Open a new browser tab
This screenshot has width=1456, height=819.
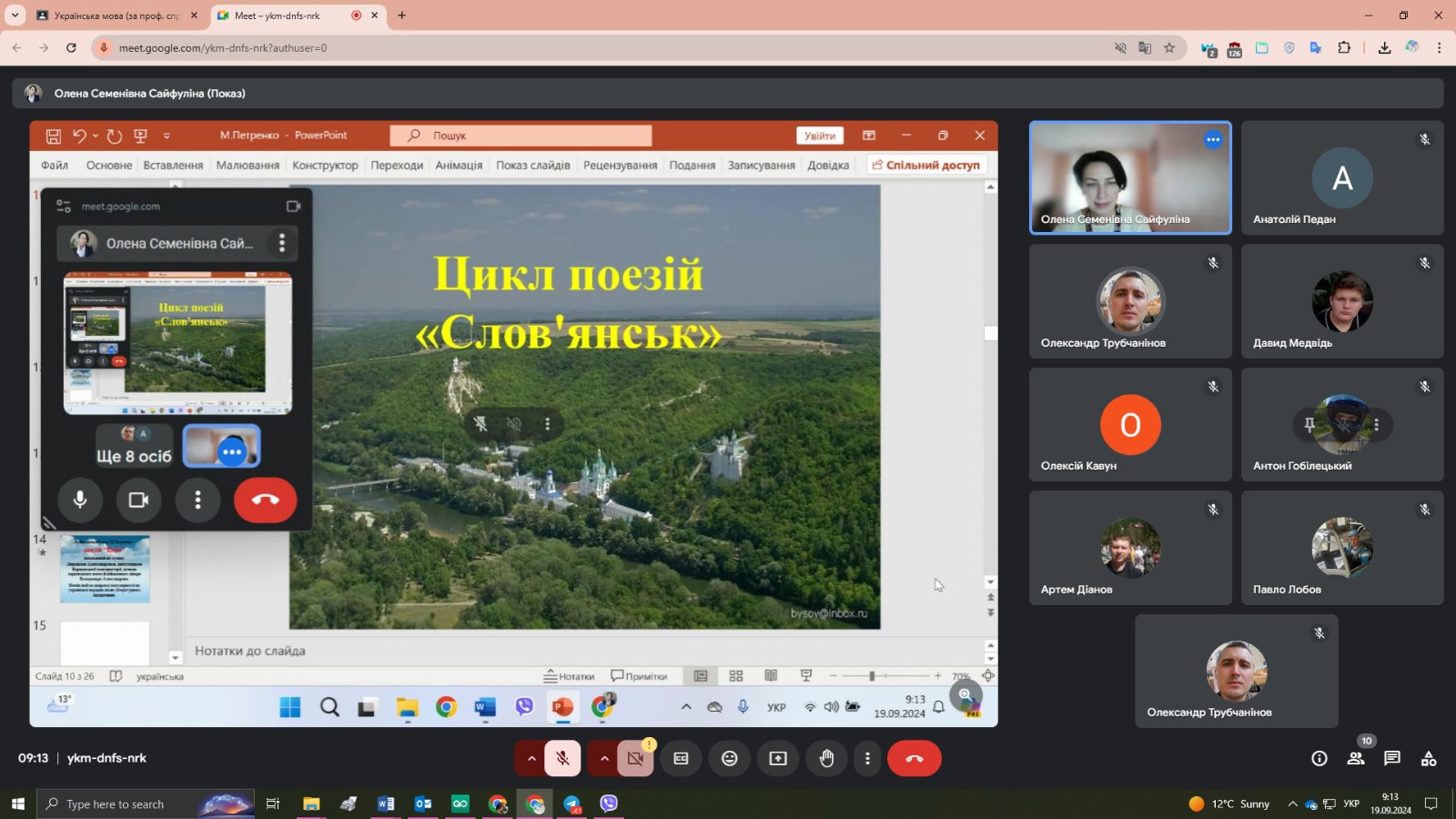[x=401, y=15]
